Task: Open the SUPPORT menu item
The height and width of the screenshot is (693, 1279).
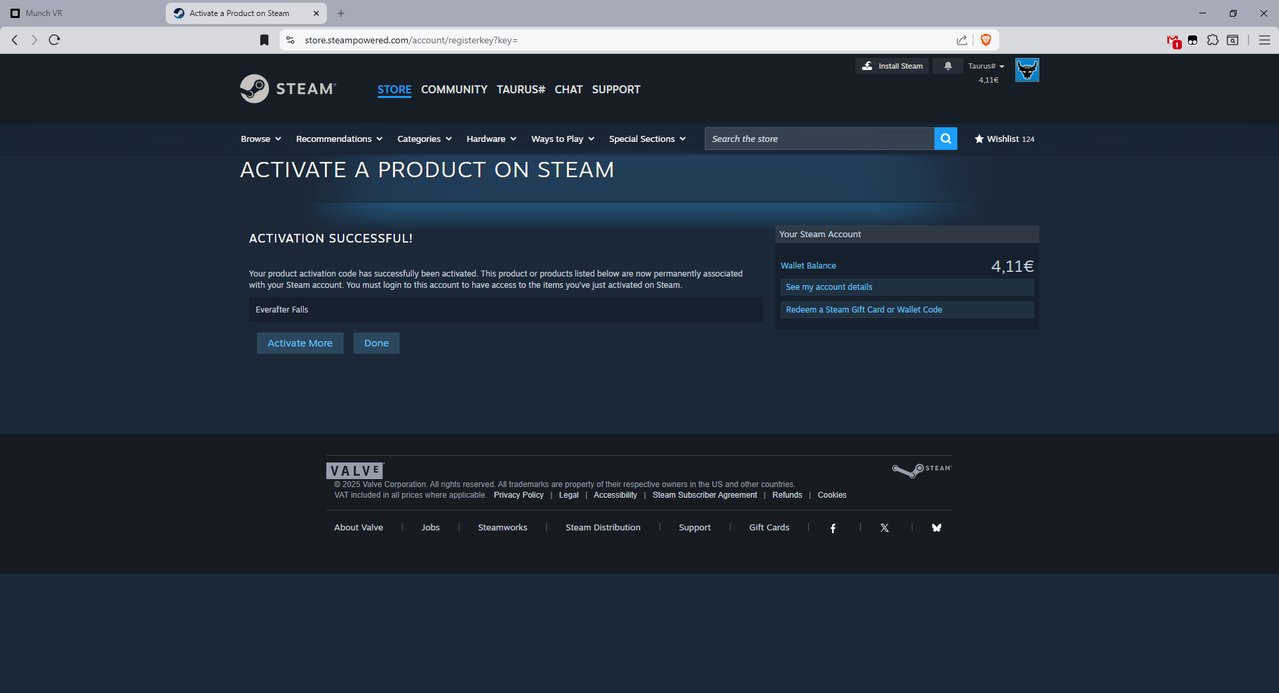Action: [616, 89]
